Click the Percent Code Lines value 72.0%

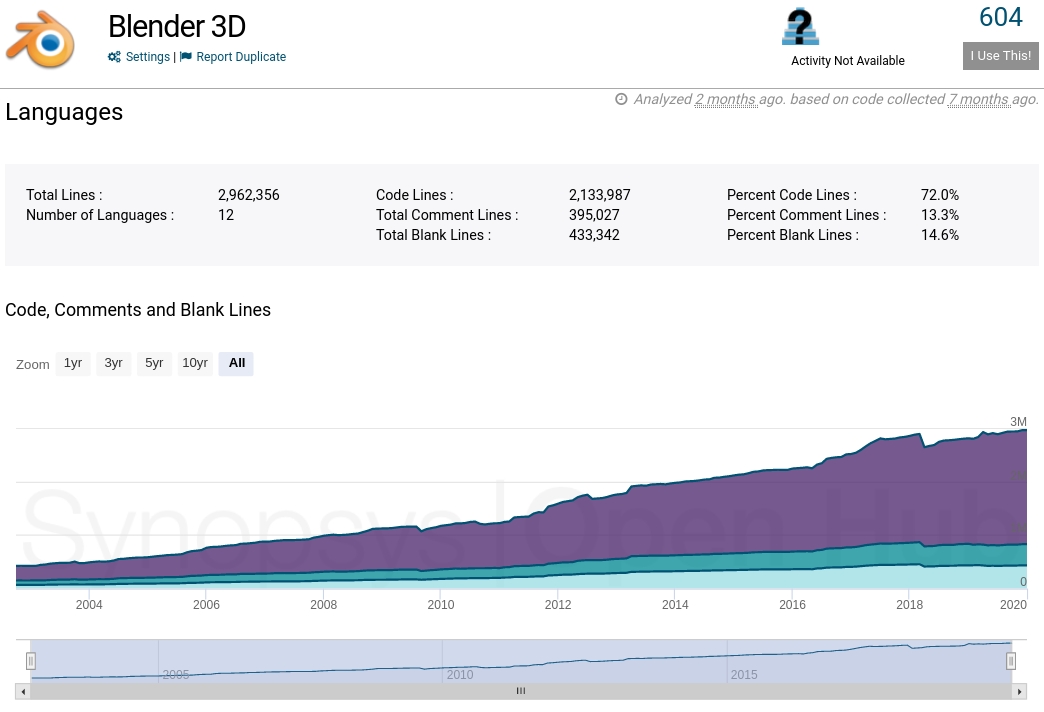click(939, 195)
